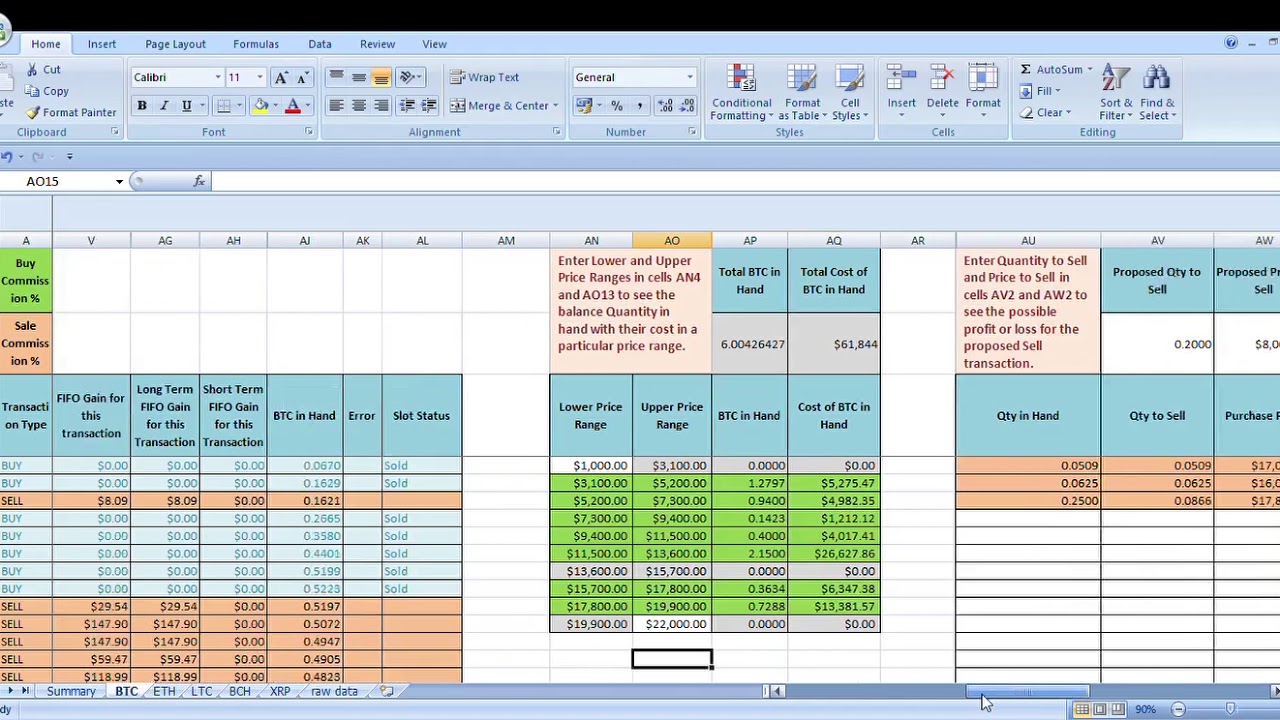Click Decrease Decimal icon
Viewport: 1280px width, 720px height.
coord(688,106)
